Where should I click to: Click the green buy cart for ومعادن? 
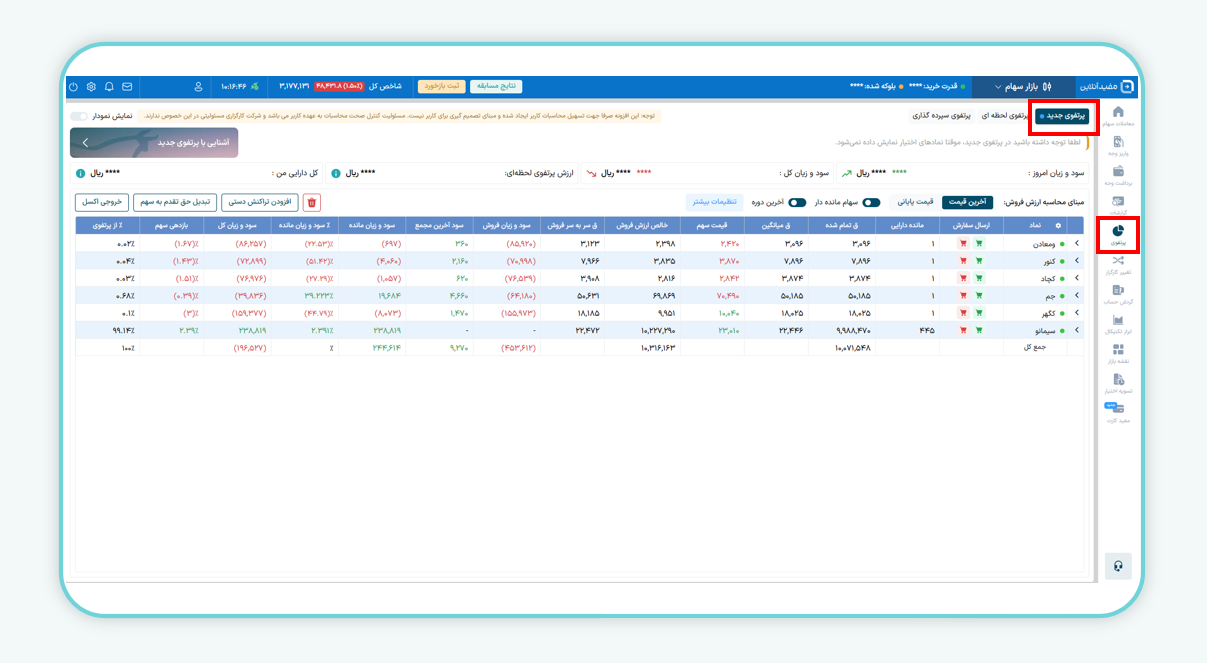coord(979,243)
